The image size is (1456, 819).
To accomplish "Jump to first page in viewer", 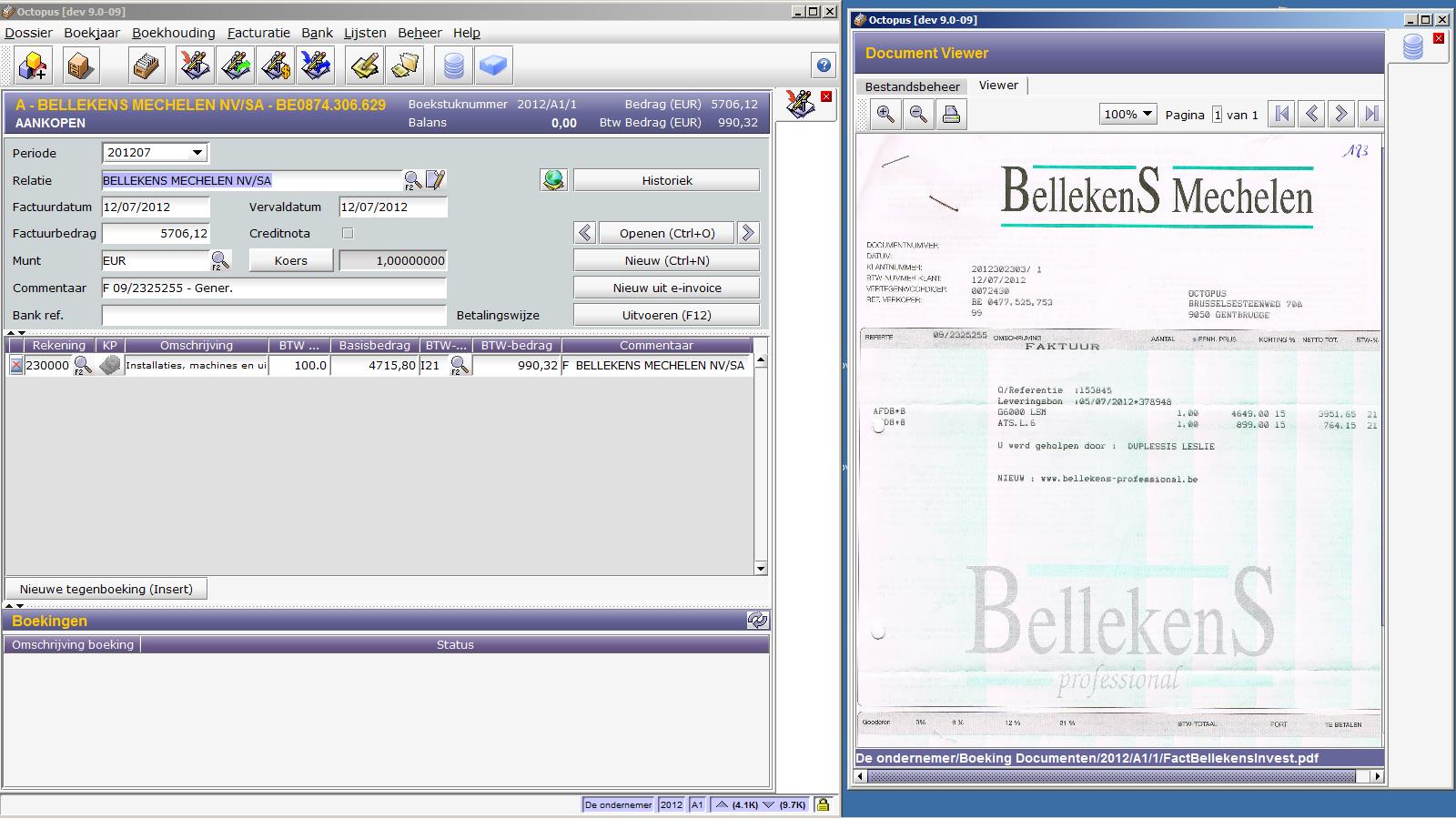I will (x=1282, y=114).
